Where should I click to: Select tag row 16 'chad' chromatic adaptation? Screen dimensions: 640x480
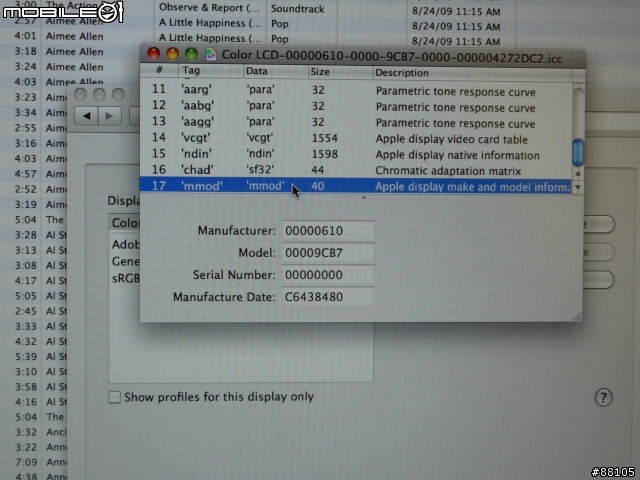click(x=356, y=170)
